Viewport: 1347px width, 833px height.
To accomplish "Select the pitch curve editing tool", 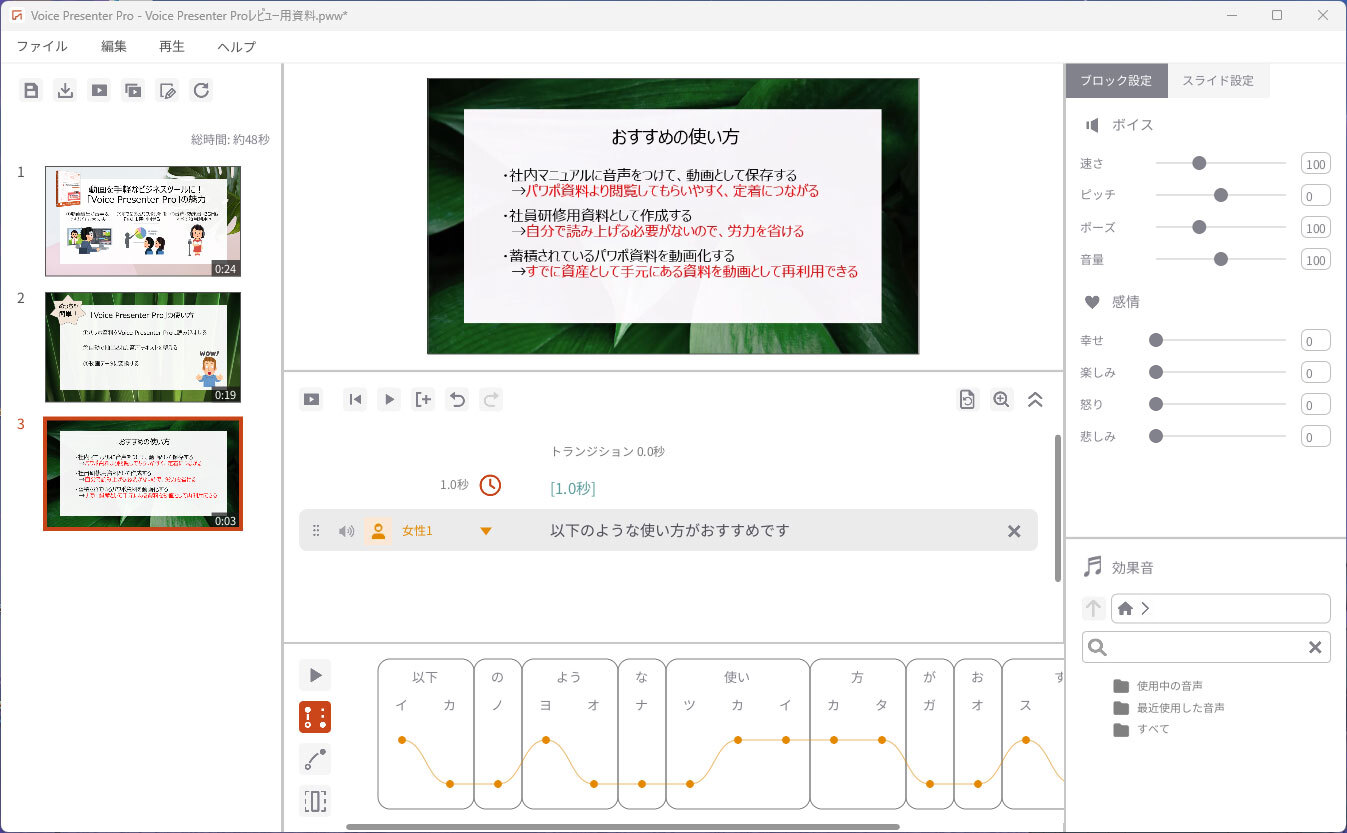I will tap(315, 759).
